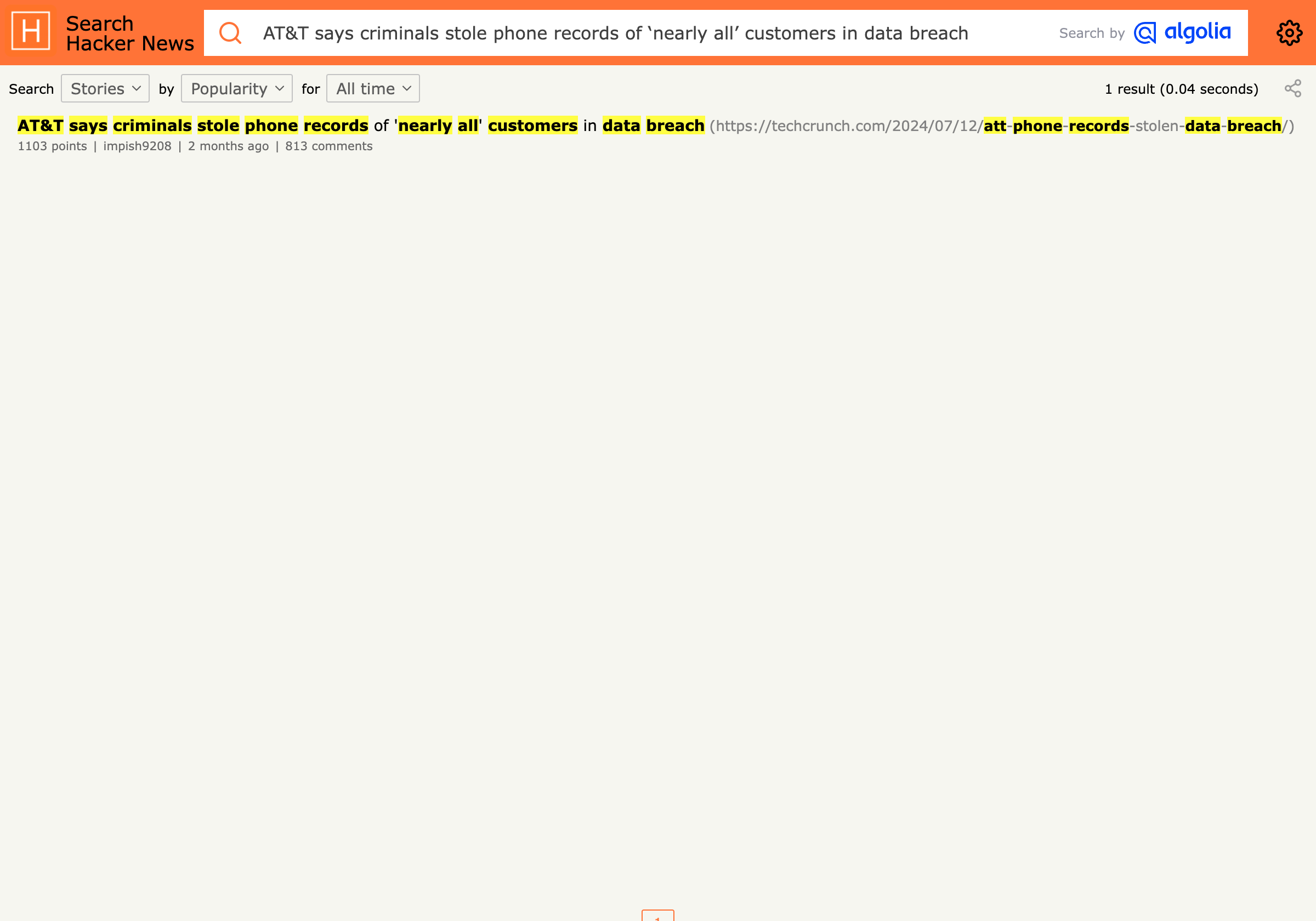Toggle the All time date range

[x=373, y=88]
